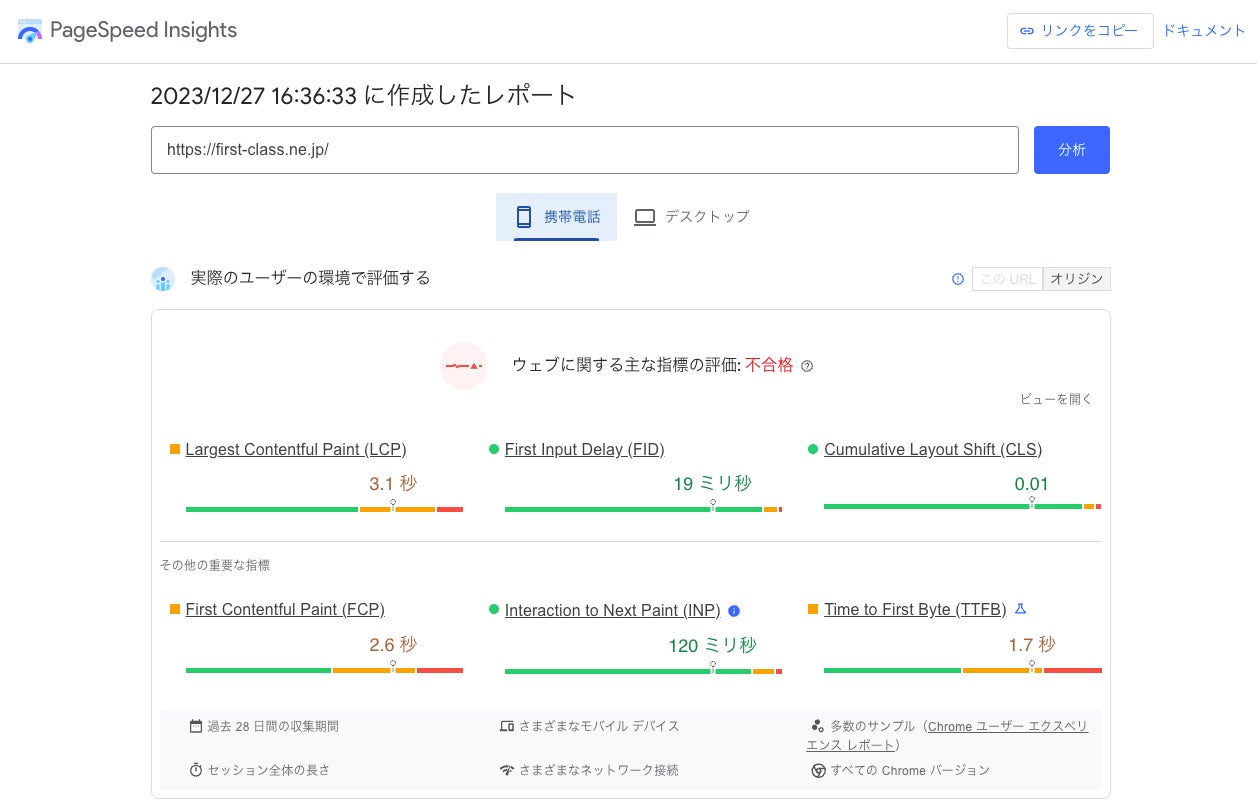Open the Largest Contentful Paint (LCP) link
Screen dimensions: 1257x812
[x=296, y=450]
